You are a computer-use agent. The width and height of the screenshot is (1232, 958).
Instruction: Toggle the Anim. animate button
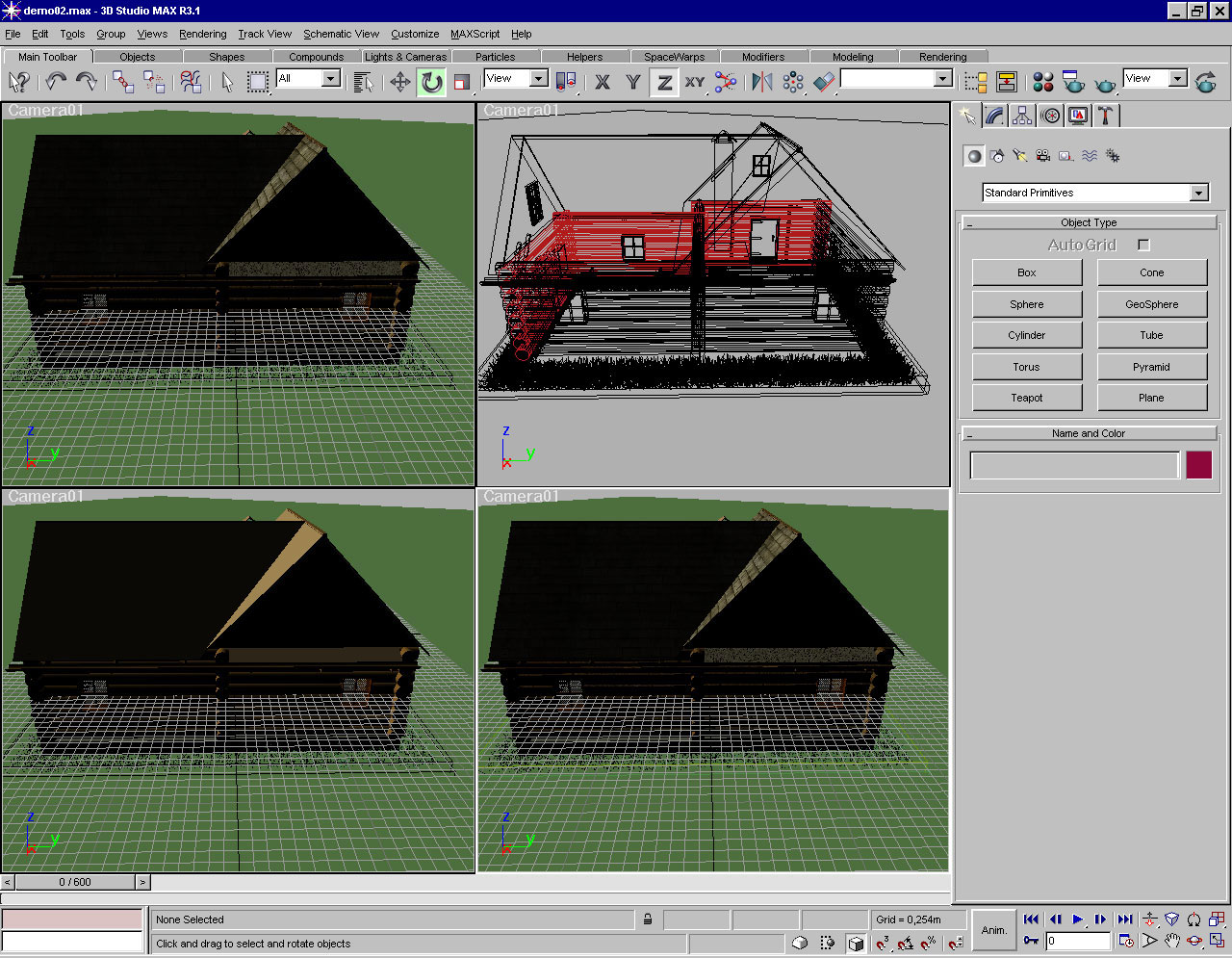[x=993, y=930]
